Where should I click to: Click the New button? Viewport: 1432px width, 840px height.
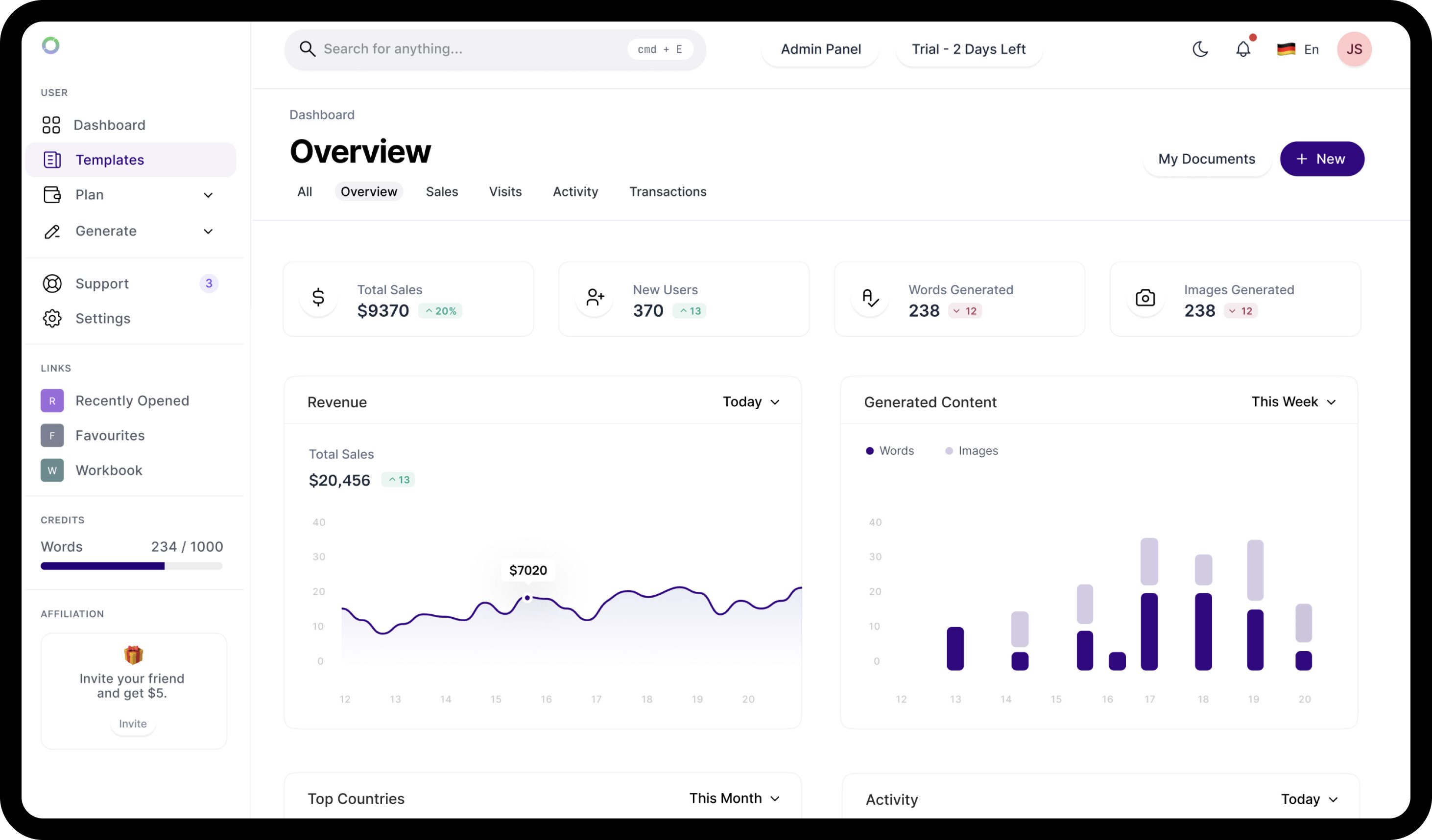(1321, 159)
